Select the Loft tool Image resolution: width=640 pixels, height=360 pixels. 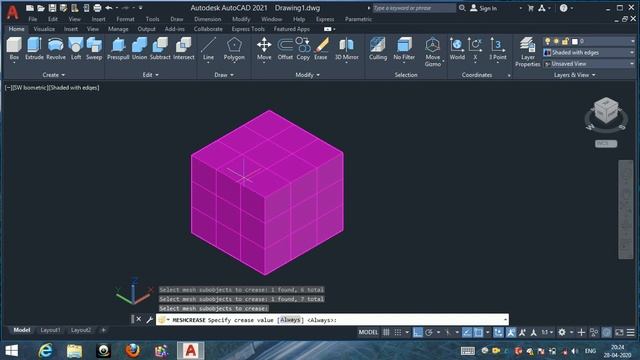click(x=76, y=49)
